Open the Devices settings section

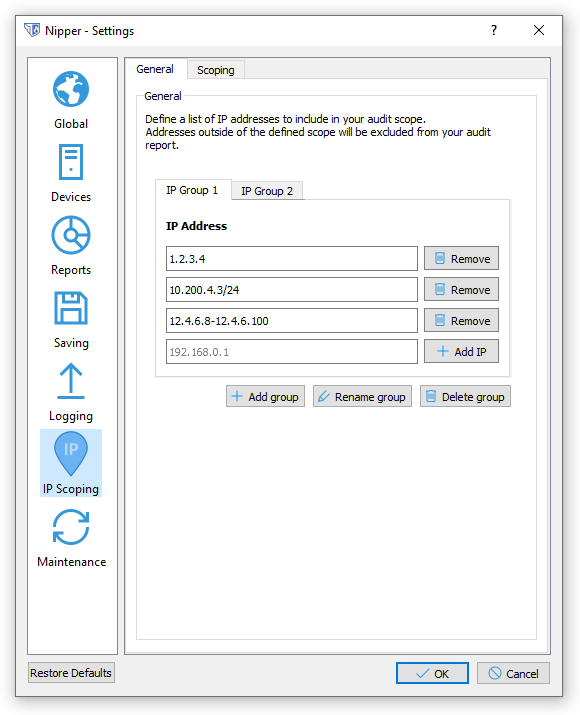(x=71, y=174)
